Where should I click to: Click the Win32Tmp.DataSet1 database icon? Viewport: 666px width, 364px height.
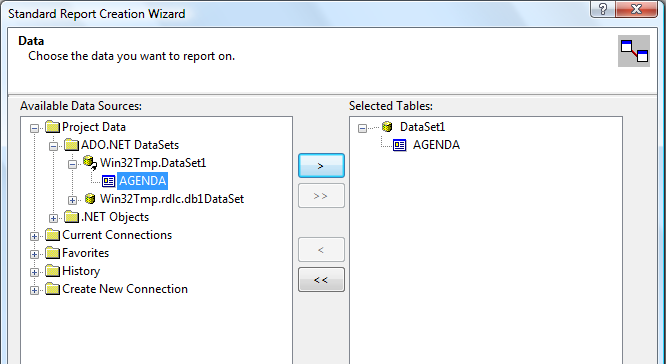90,163
